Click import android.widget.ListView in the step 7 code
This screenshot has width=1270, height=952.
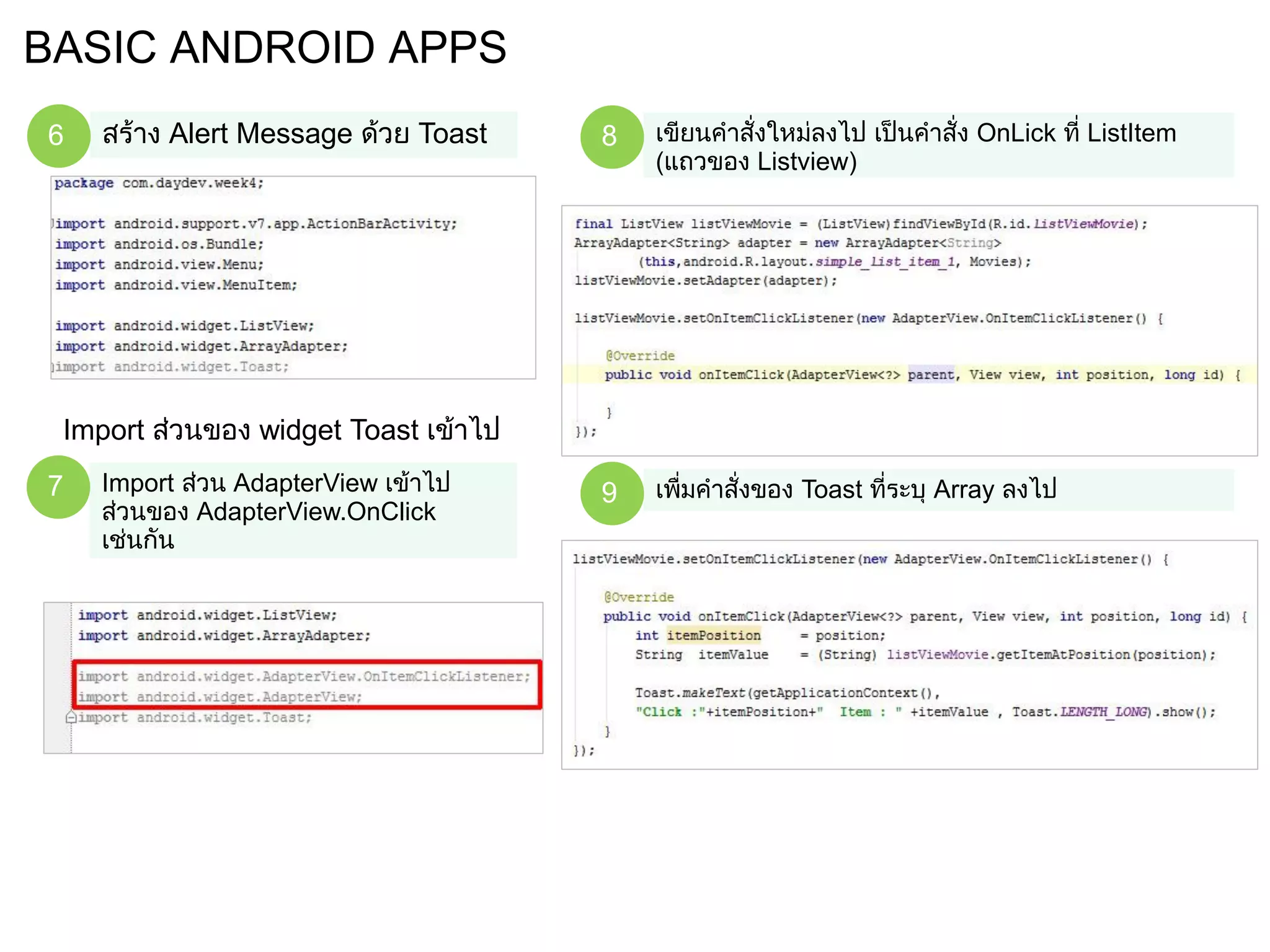coord(208,615)
